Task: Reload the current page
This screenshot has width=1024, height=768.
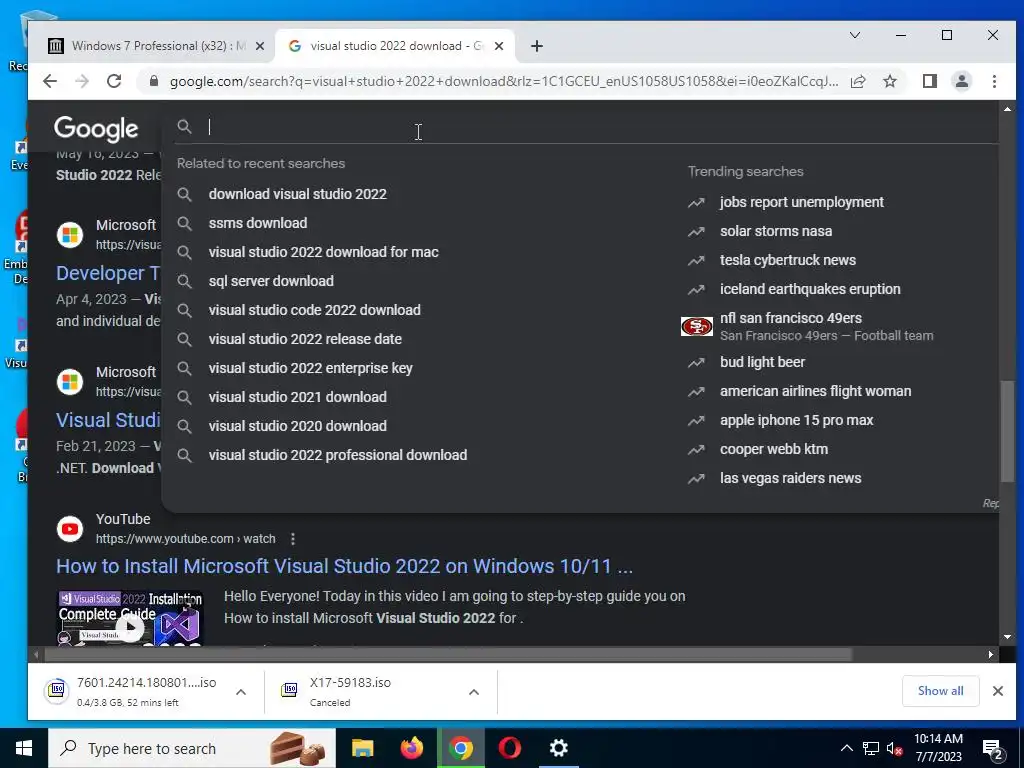Action: pos(114,81)
